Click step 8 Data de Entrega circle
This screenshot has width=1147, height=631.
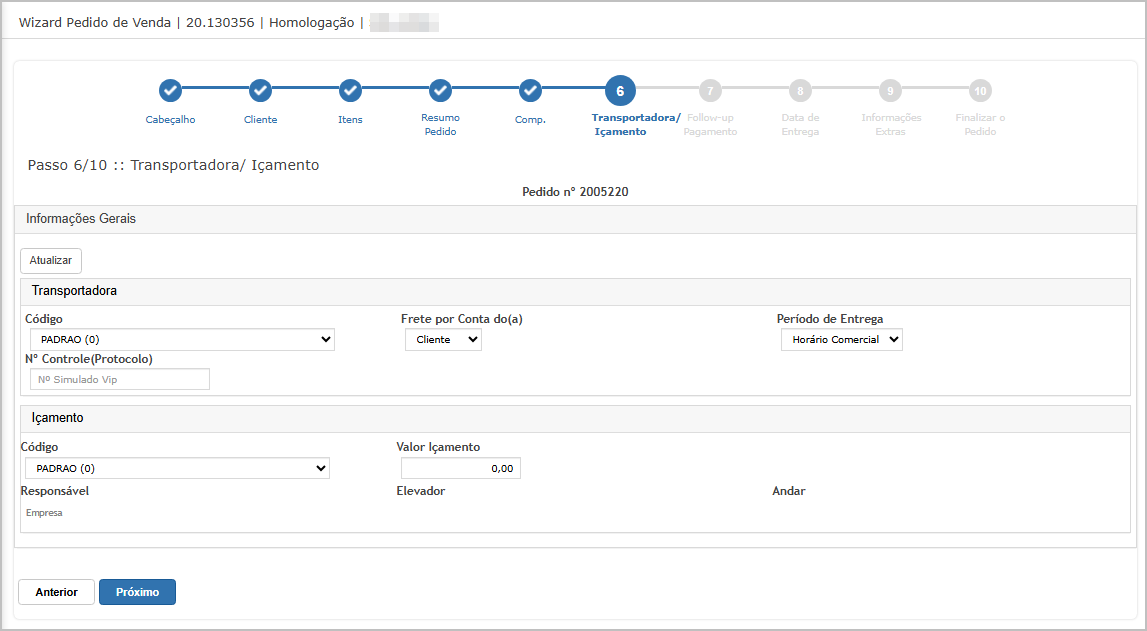pos(800,91)
